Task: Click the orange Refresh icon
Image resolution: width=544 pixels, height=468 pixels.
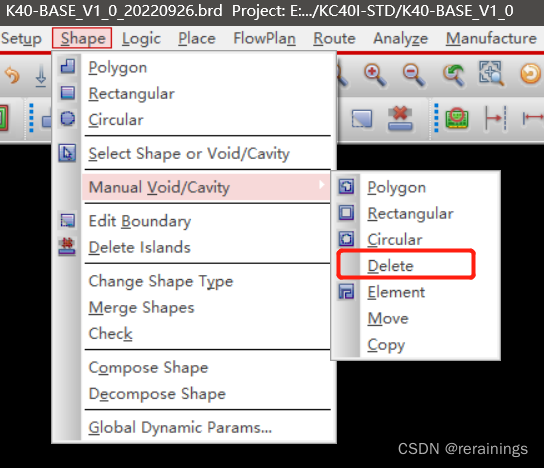Action: pos(530,74)
